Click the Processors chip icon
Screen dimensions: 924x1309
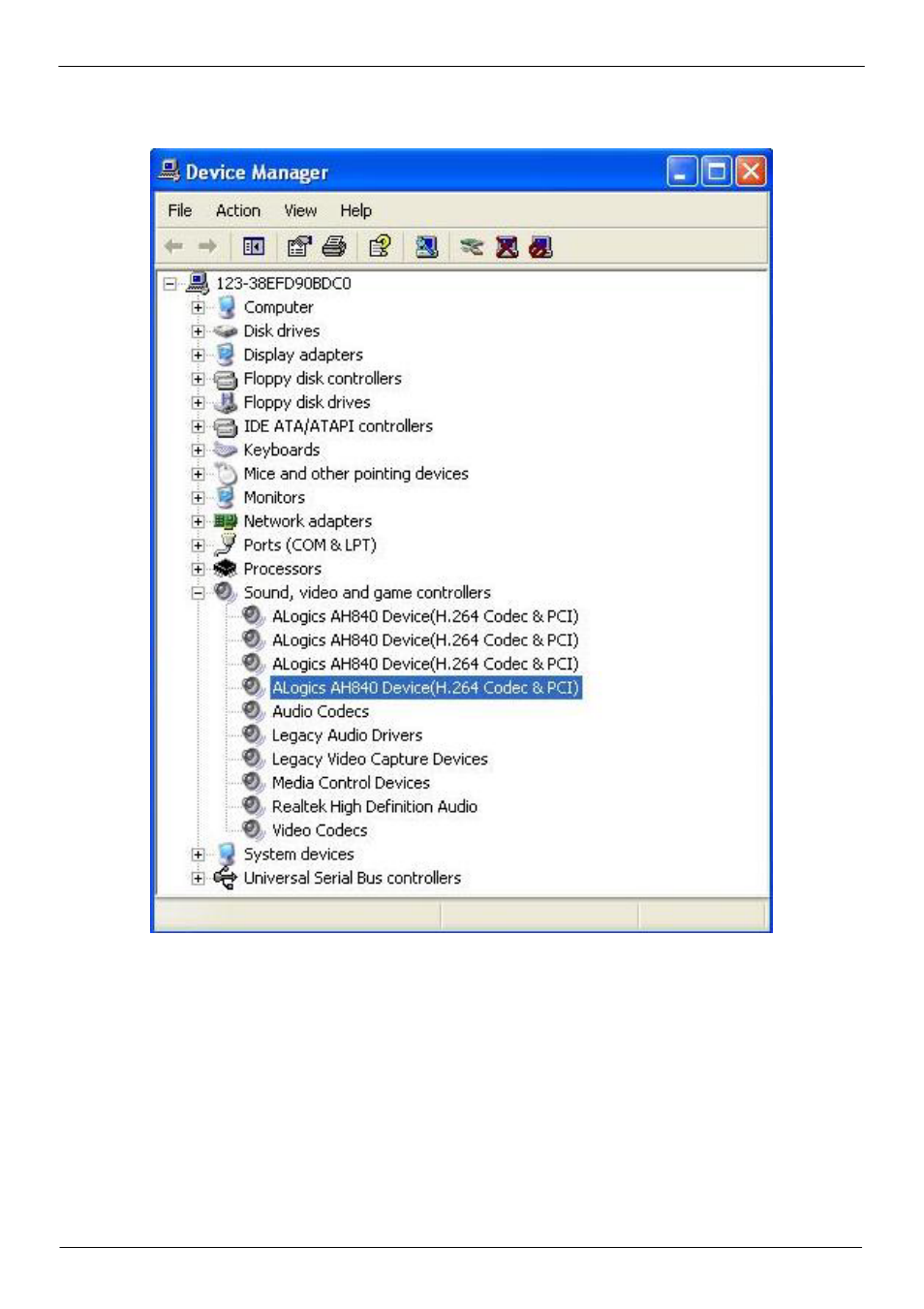click(x=226, y=569)
